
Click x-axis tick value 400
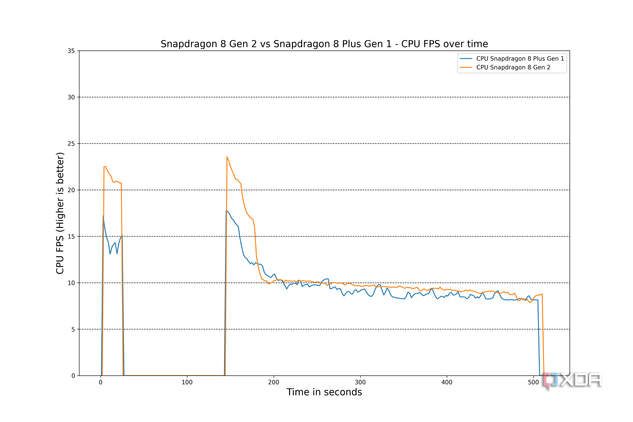click(x=446, y=382)
